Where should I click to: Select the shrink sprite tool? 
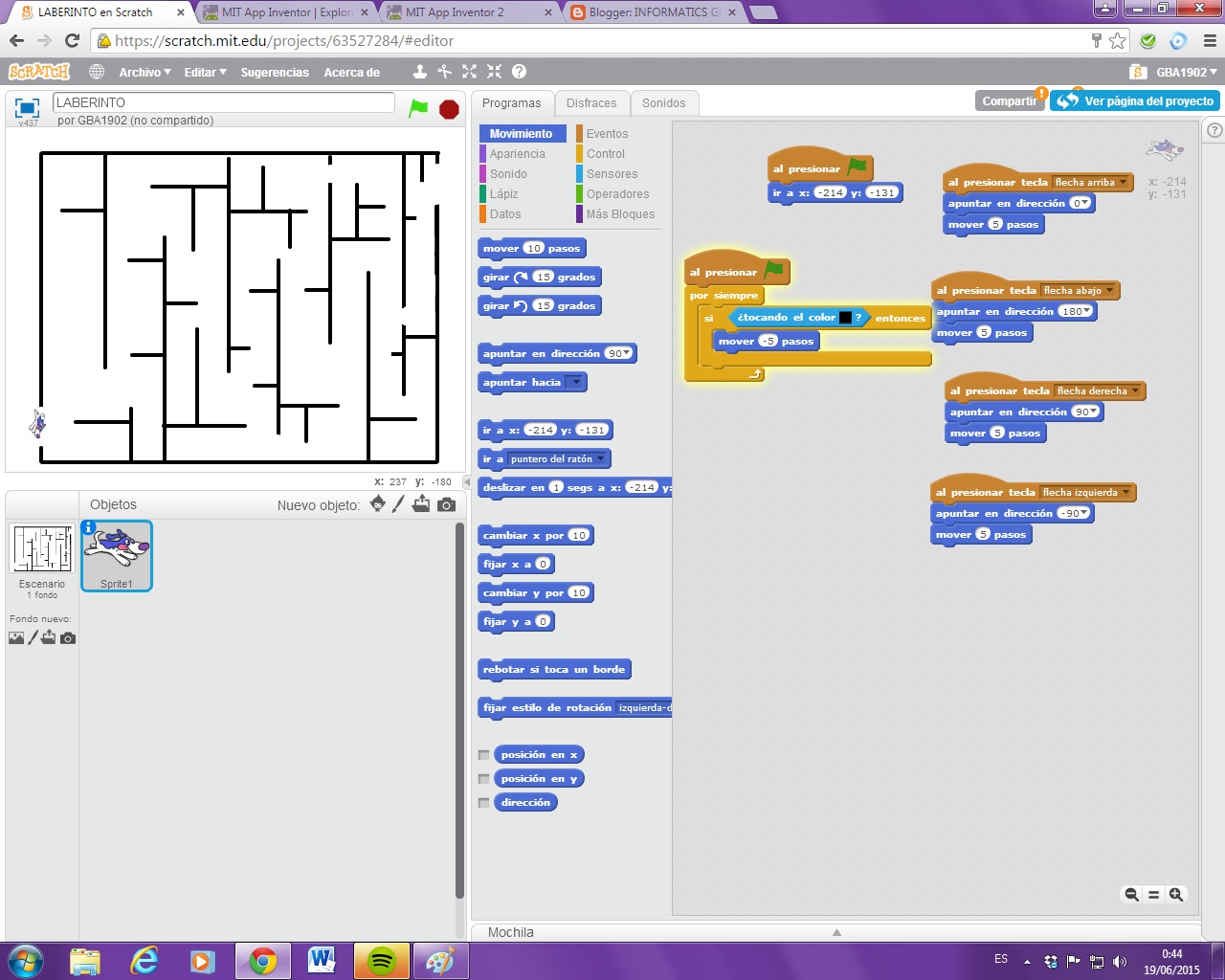[494, 72]
